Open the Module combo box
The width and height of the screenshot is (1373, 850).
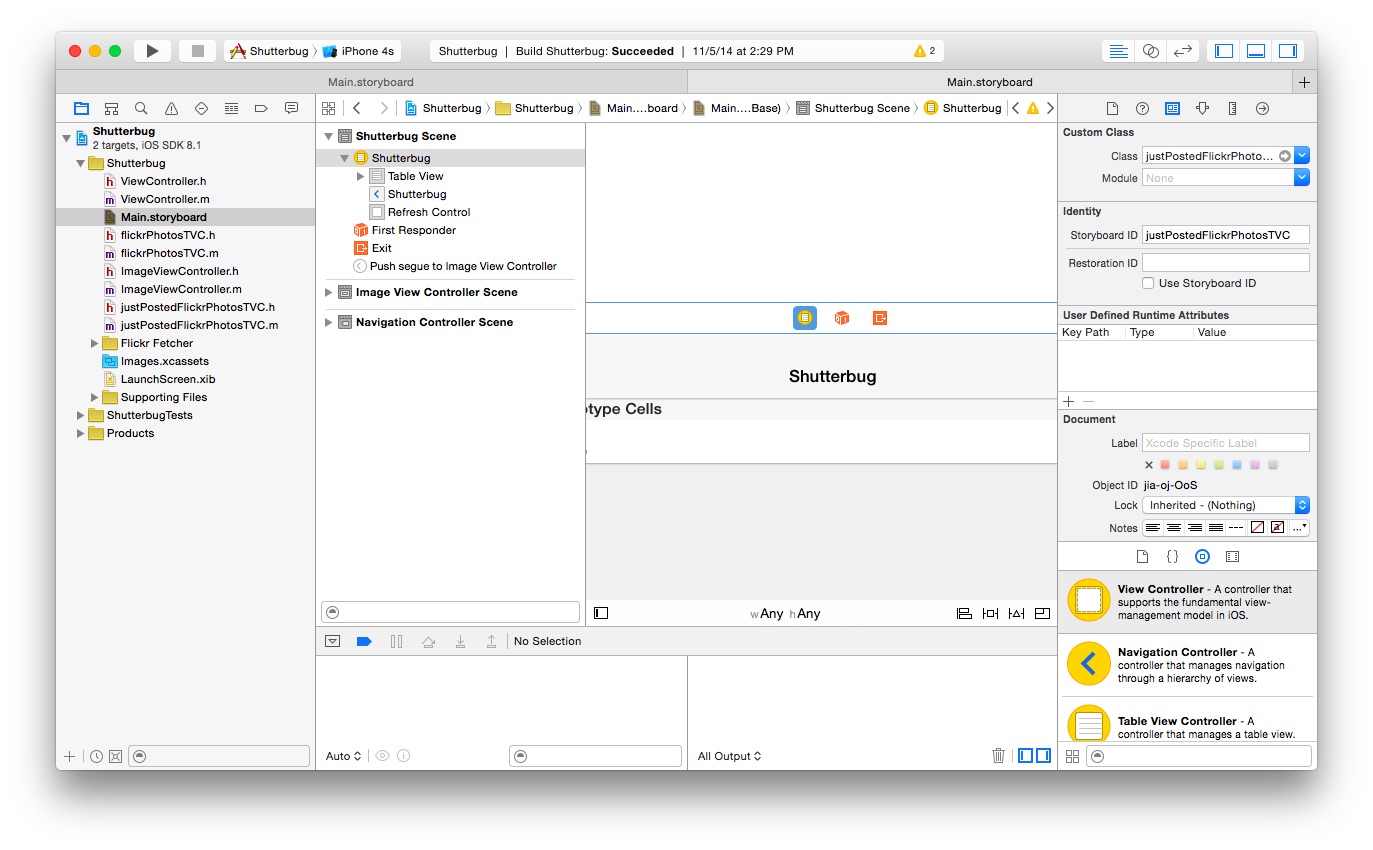[x=1302, y=178]
